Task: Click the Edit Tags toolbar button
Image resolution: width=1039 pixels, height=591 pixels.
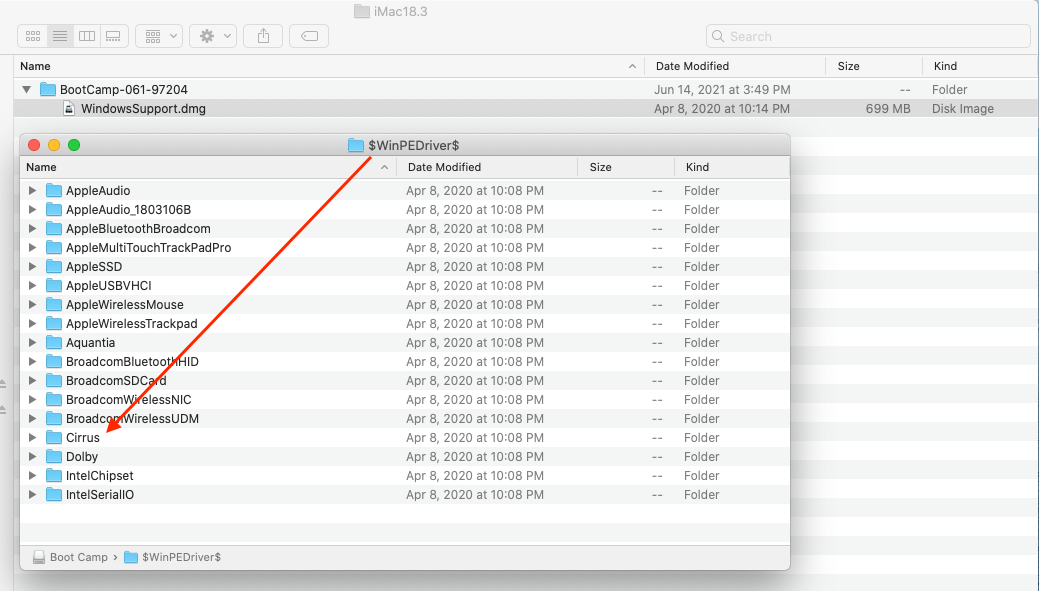Action: coord(309,36)
